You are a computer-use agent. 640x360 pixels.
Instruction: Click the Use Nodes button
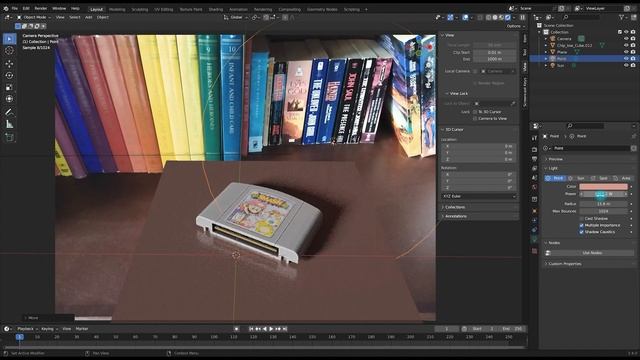click(592, 253)
